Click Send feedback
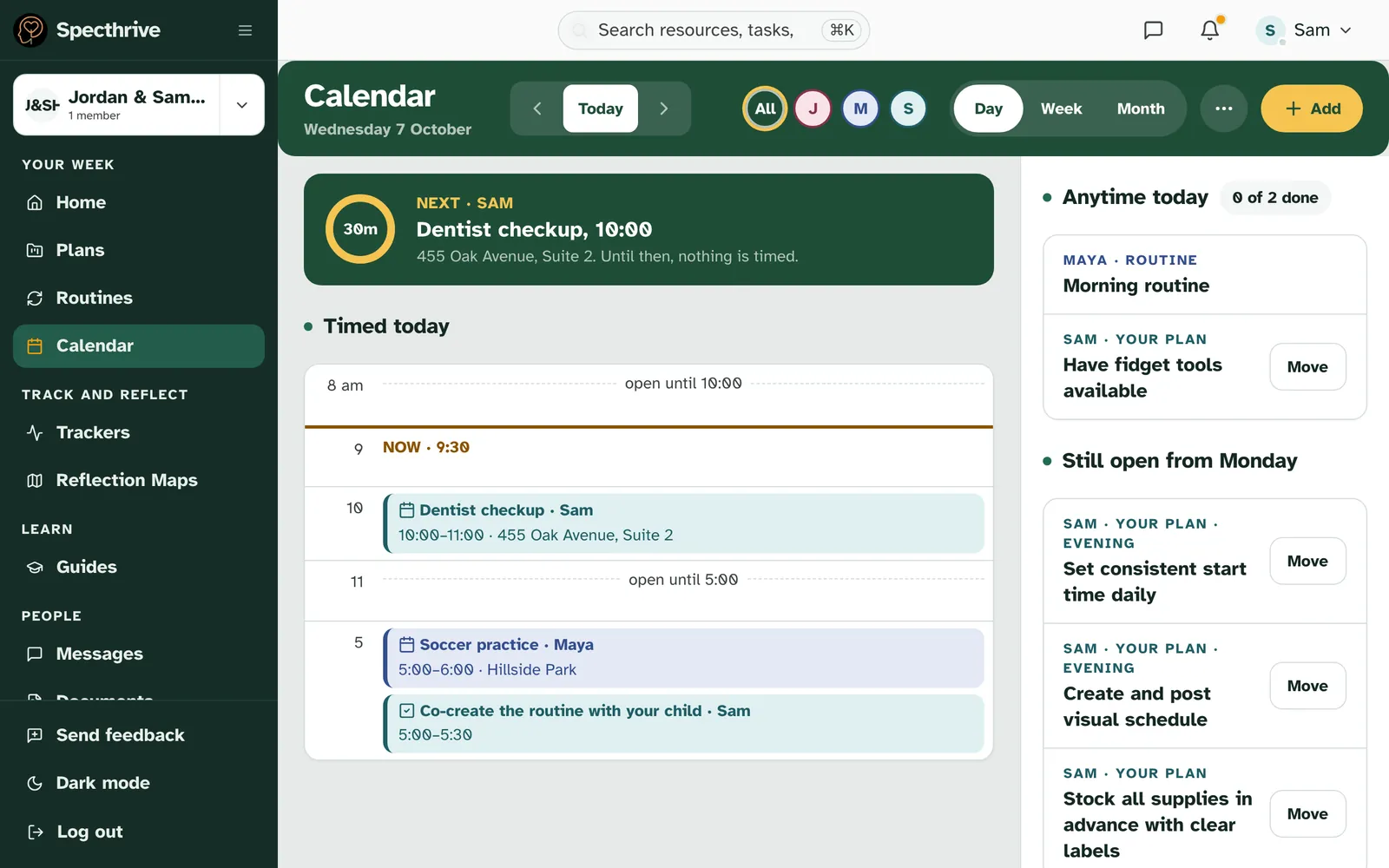Viewport: 1389px width, 868px height. [139, 735]
